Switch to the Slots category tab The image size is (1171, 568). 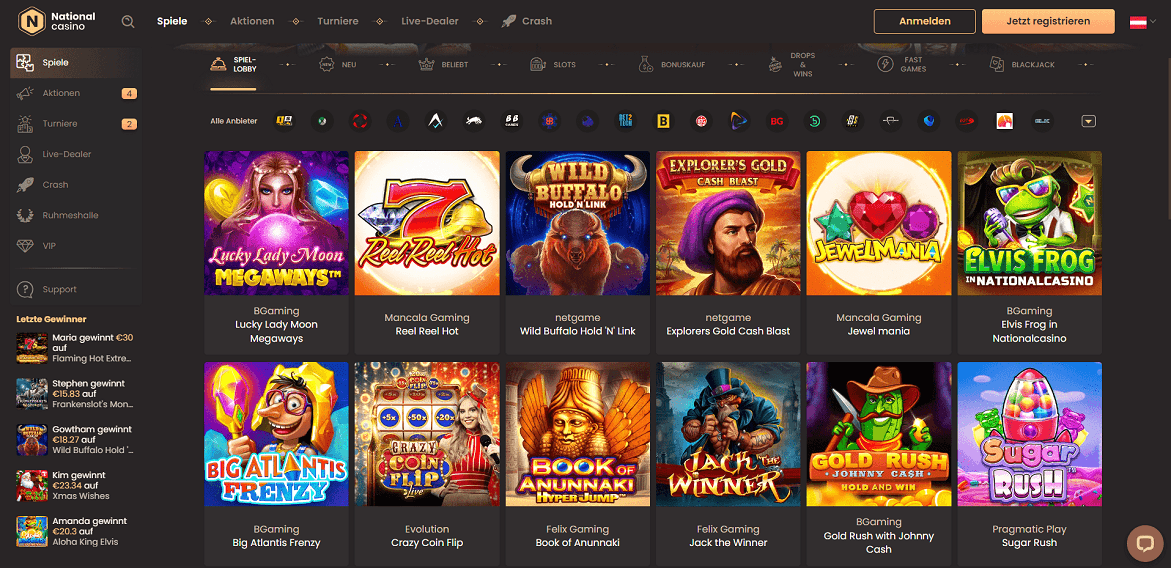pyautogui.click(x=553, y=65)
